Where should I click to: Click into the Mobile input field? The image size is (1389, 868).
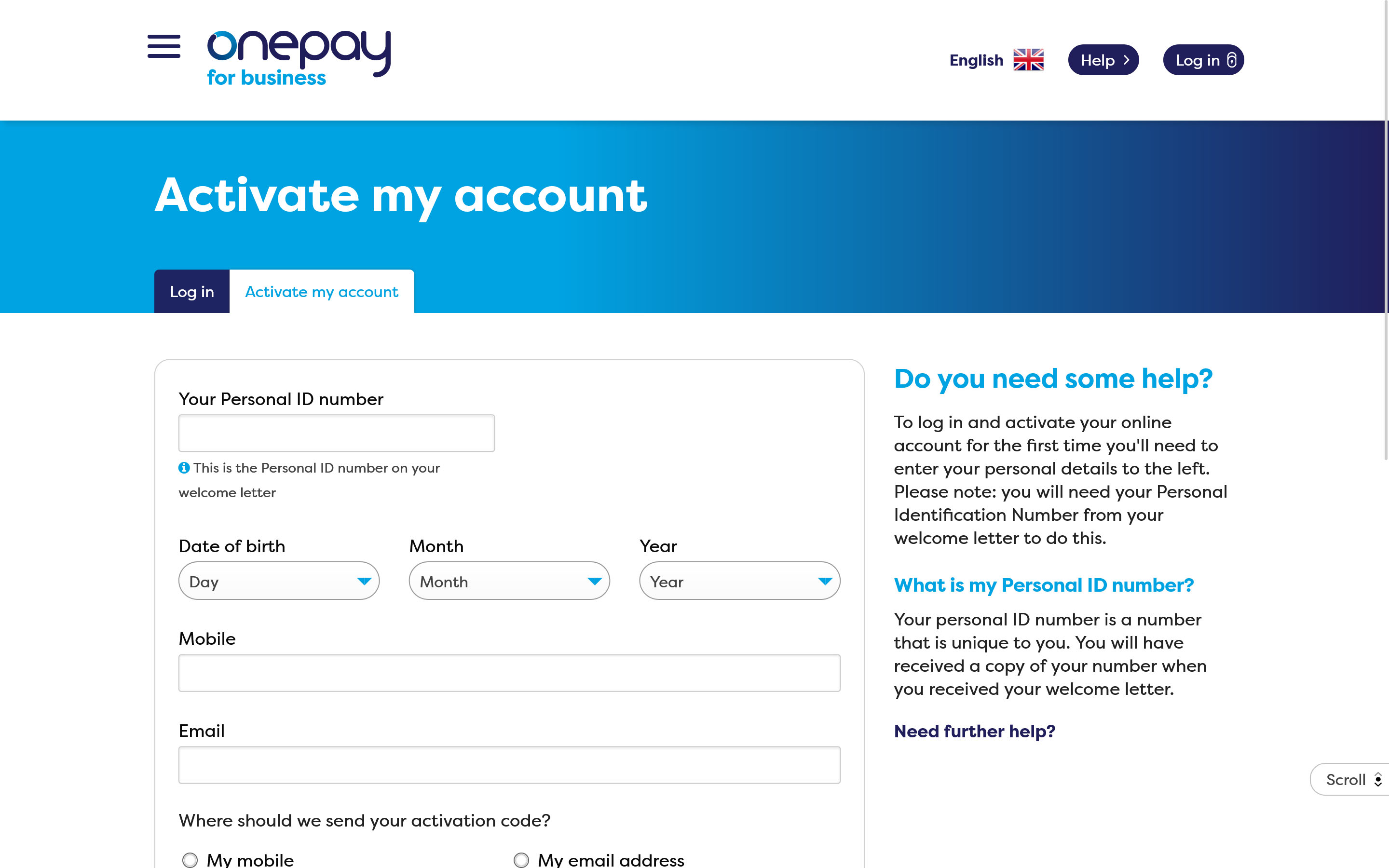coord(509,673)
